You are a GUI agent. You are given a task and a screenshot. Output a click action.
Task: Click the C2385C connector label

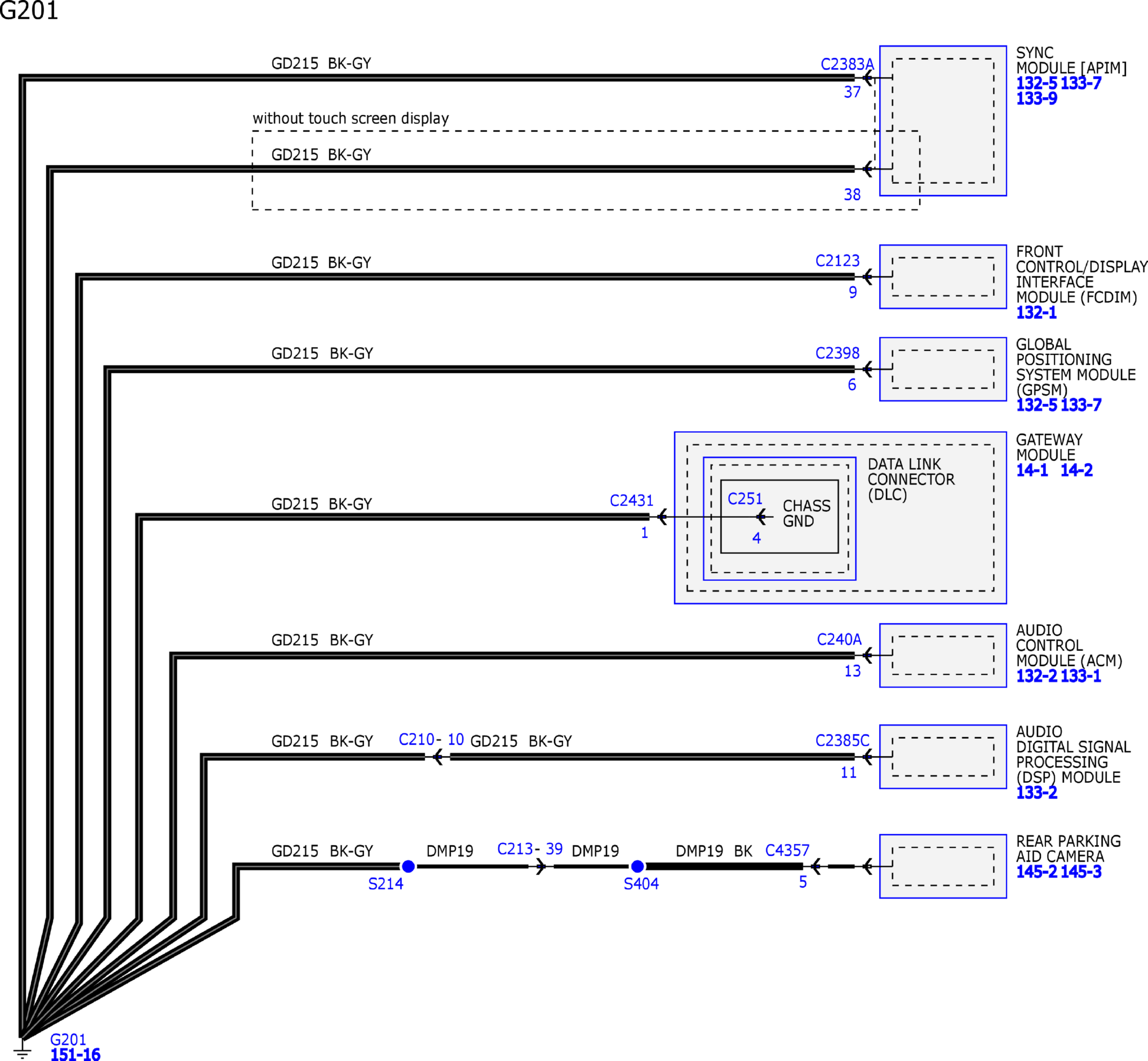(x=842, y=740)
